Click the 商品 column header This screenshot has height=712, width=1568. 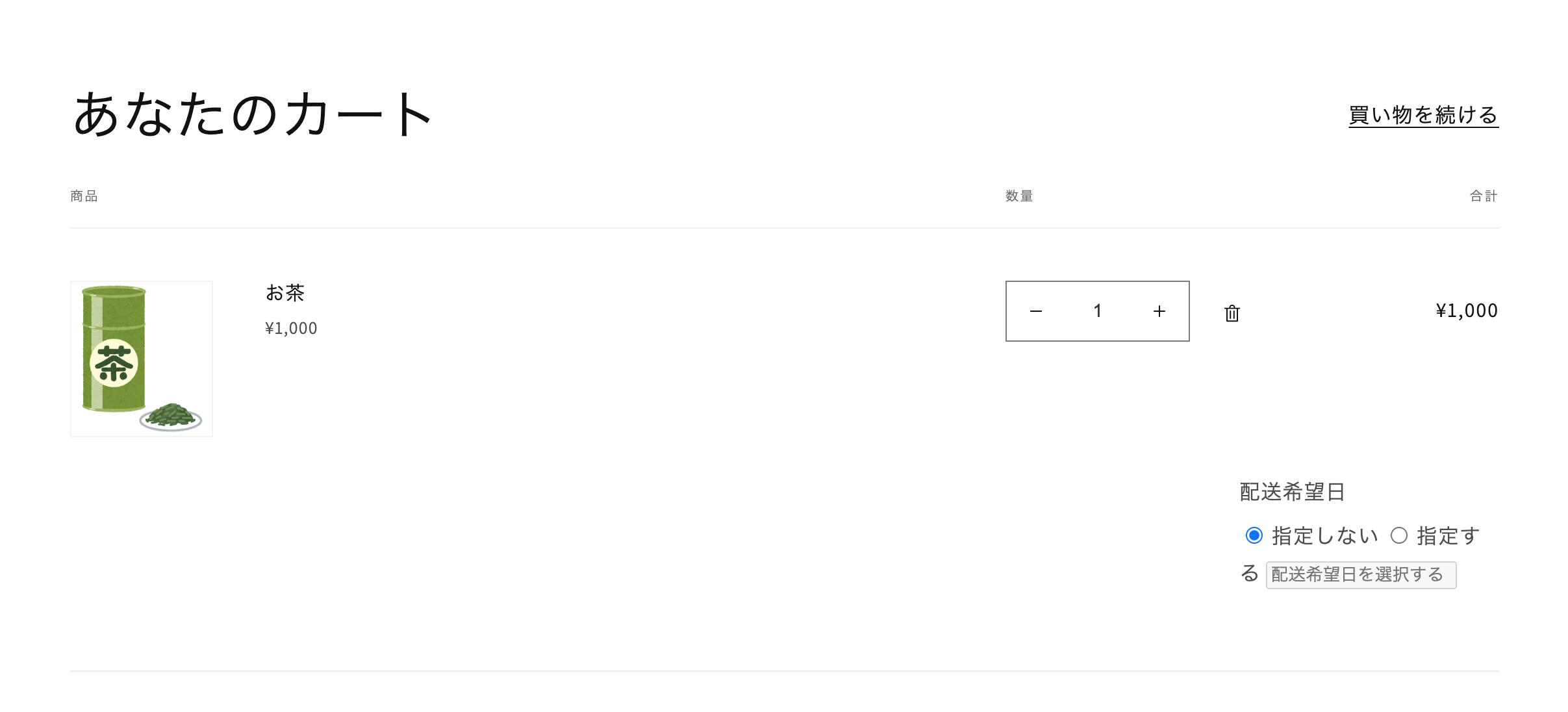(84, 196)
